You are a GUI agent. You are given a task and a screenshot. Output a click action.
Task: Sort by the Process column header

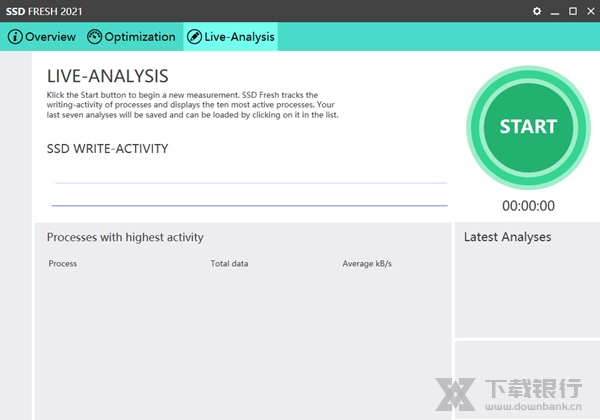pyautogui.click(x=63, y=264)
